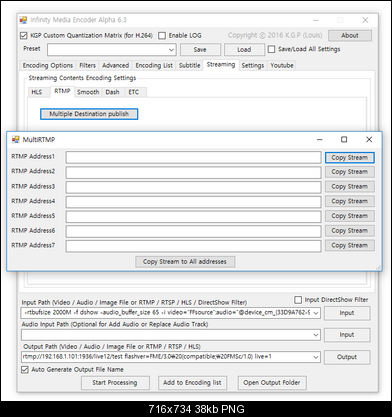The image size is (392, 417).
Task: Focus the RTMP Address6 text field
Action: [193, 231]
